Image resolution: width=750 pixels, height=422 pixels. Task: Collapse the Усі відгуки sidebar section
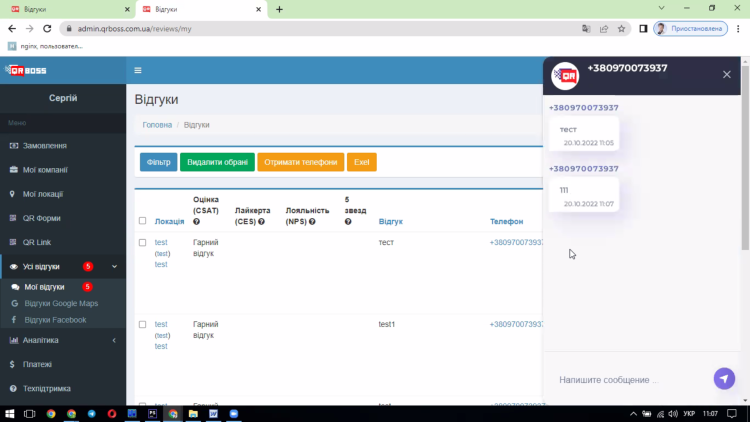pos(114,267)
